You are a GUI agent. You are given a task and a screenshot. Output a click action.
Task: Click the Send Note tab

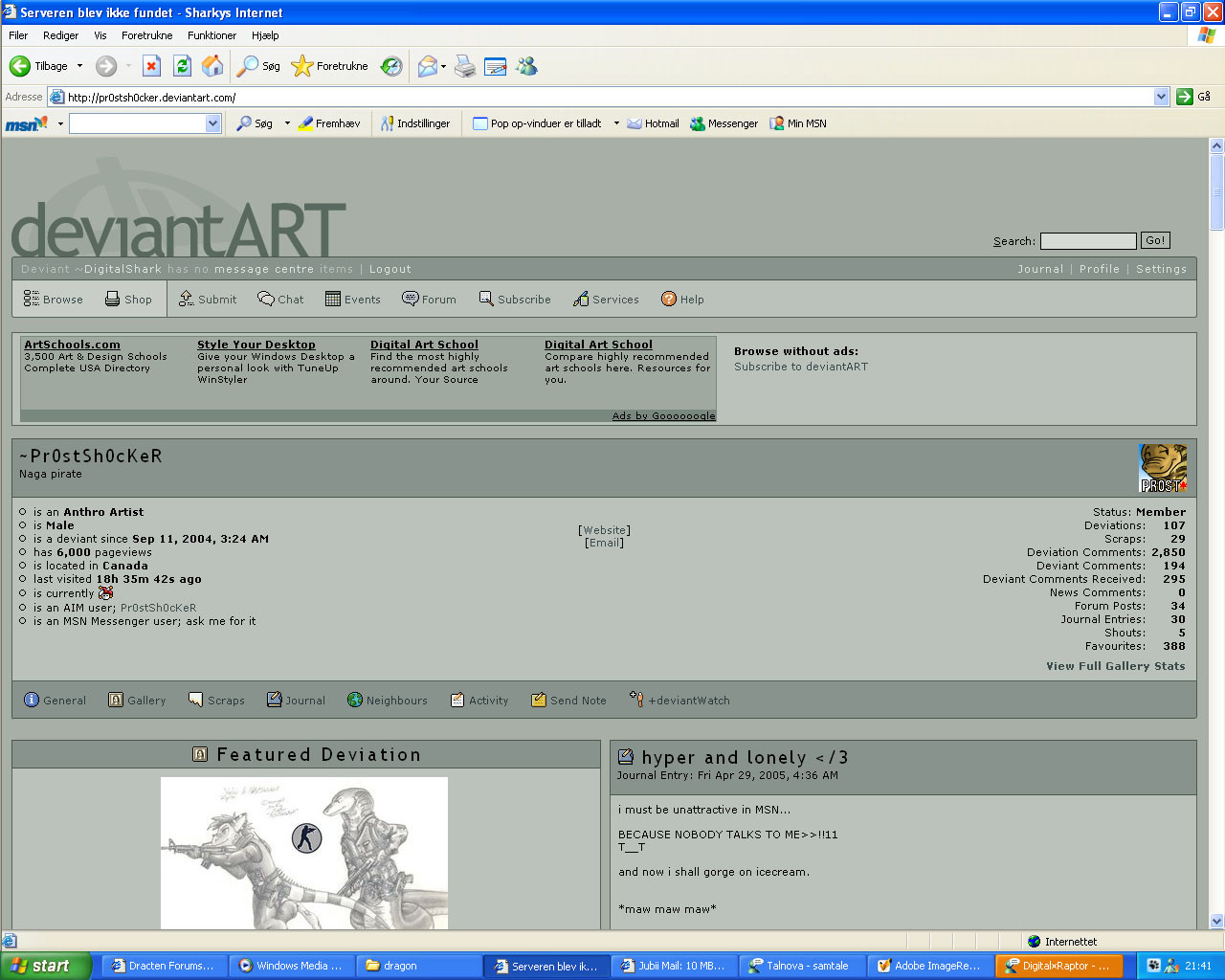pyautogui.click(x=568, y=701)
